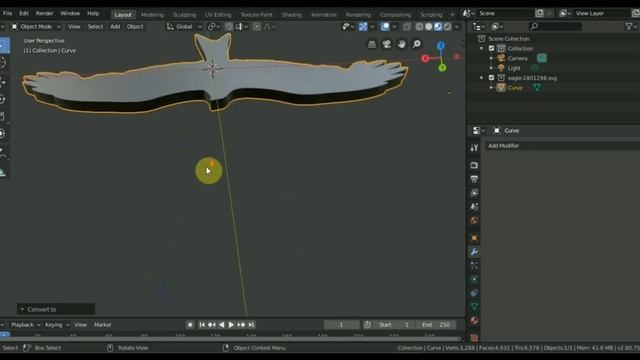Click the Light object icon in outliner
Image resolution: width=640 pixels, height=360 pixels.
point(501,68)
